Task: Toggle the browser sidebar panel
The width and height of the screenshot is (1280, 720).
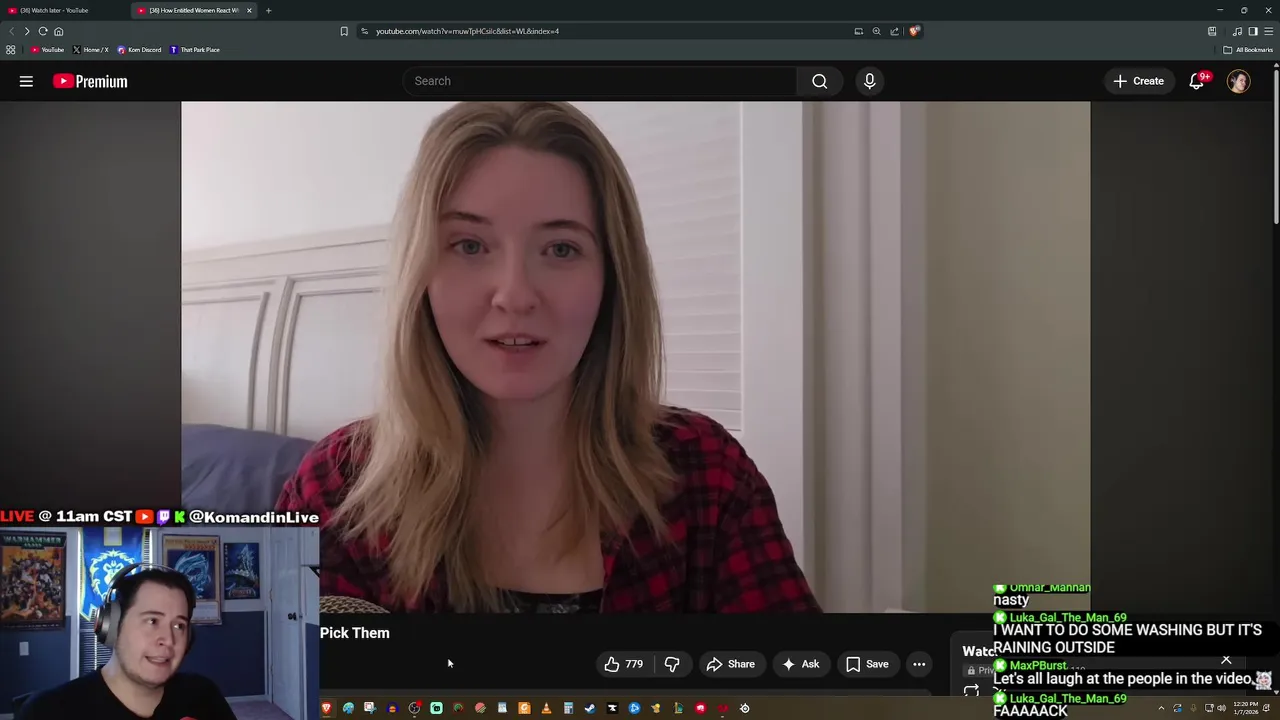Action: (x=1252, y=31)
